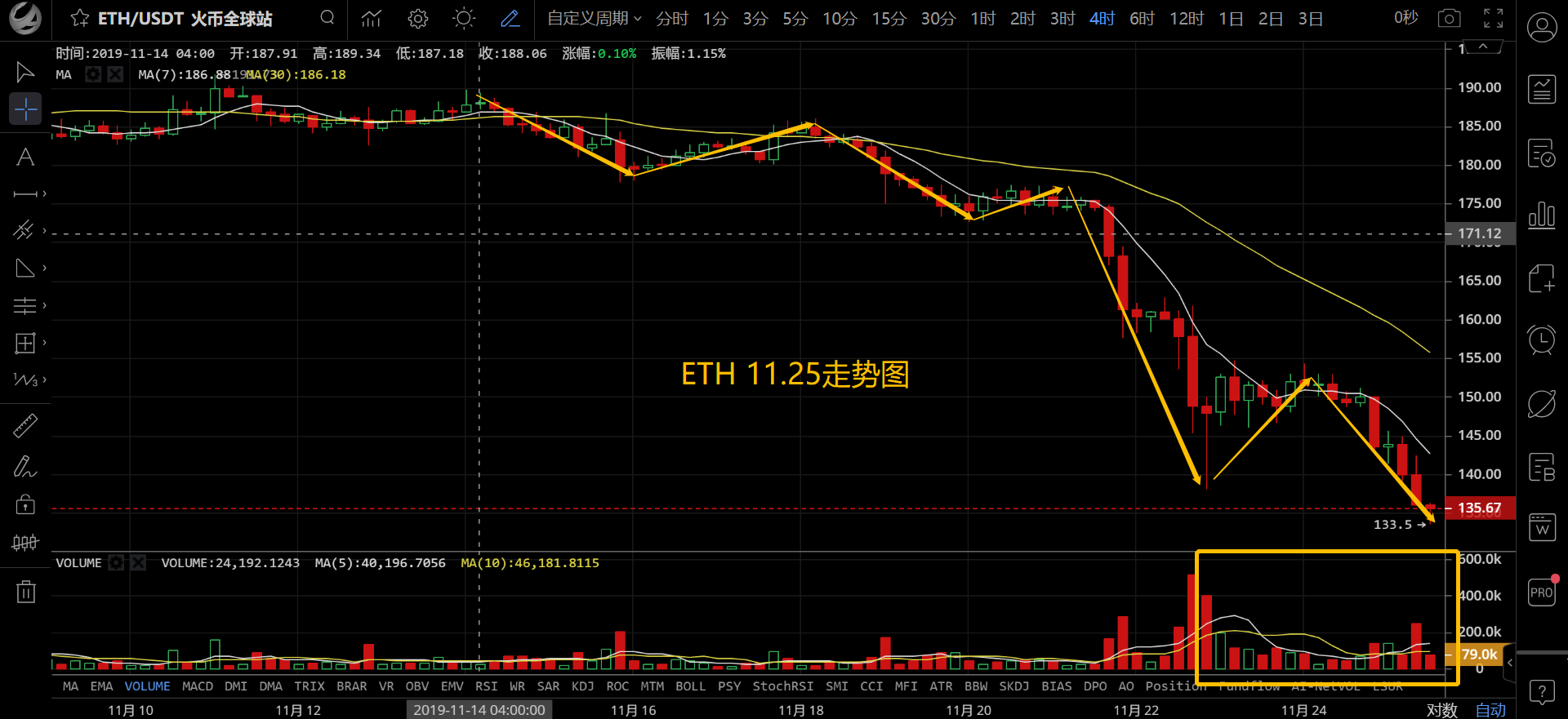Expand the 自定义周期 custom period dropdown
This screenshot has width=1568, height=719.
[x=595, y=18]
